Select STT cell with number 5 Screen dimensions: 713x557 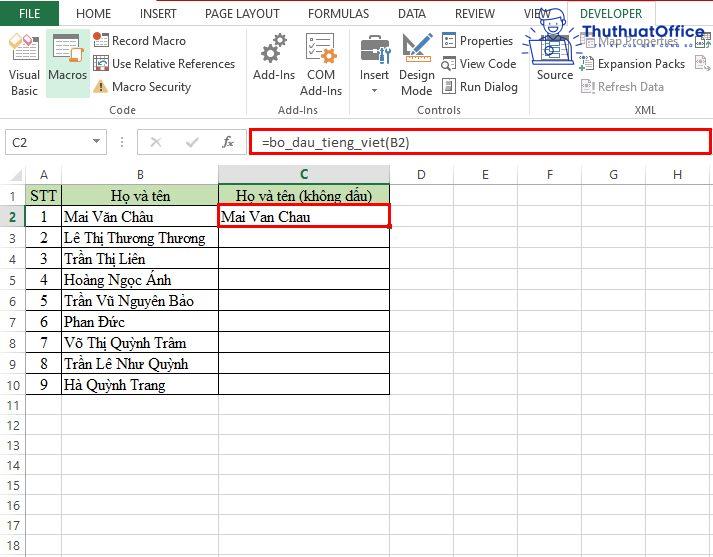coord(44,300)
